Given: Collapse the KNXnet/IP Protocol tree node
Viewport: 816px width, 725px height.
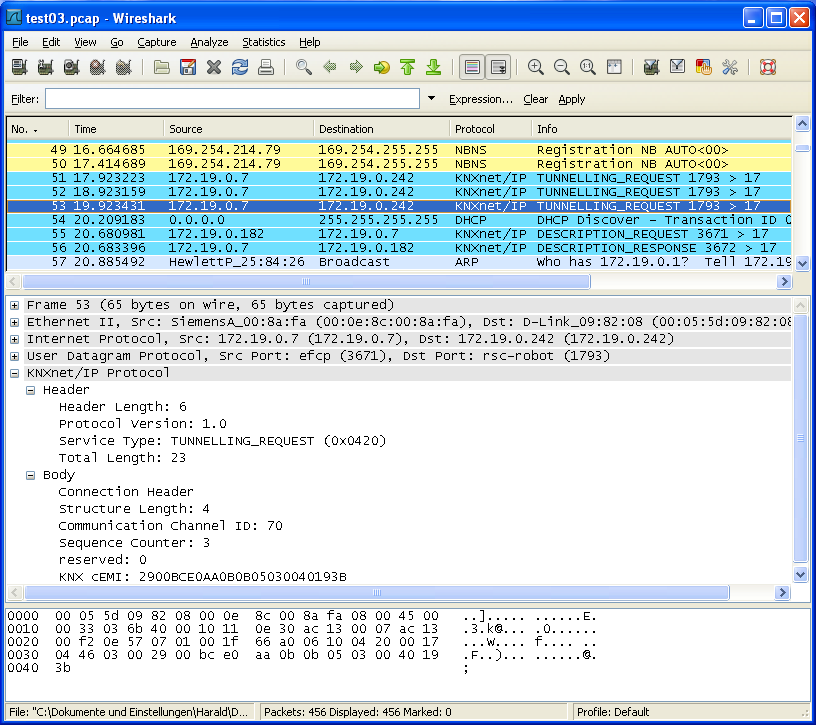Looking at the screenshot, I should tap(15, 373).
